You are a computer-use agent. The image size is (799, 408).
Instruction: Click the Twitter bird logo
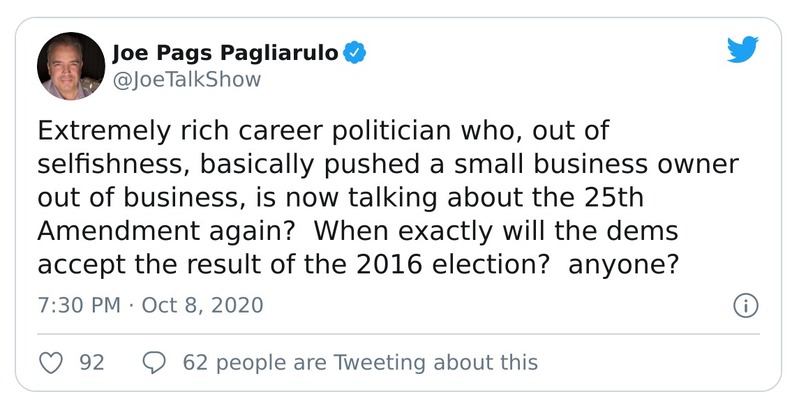coord(742,49)
